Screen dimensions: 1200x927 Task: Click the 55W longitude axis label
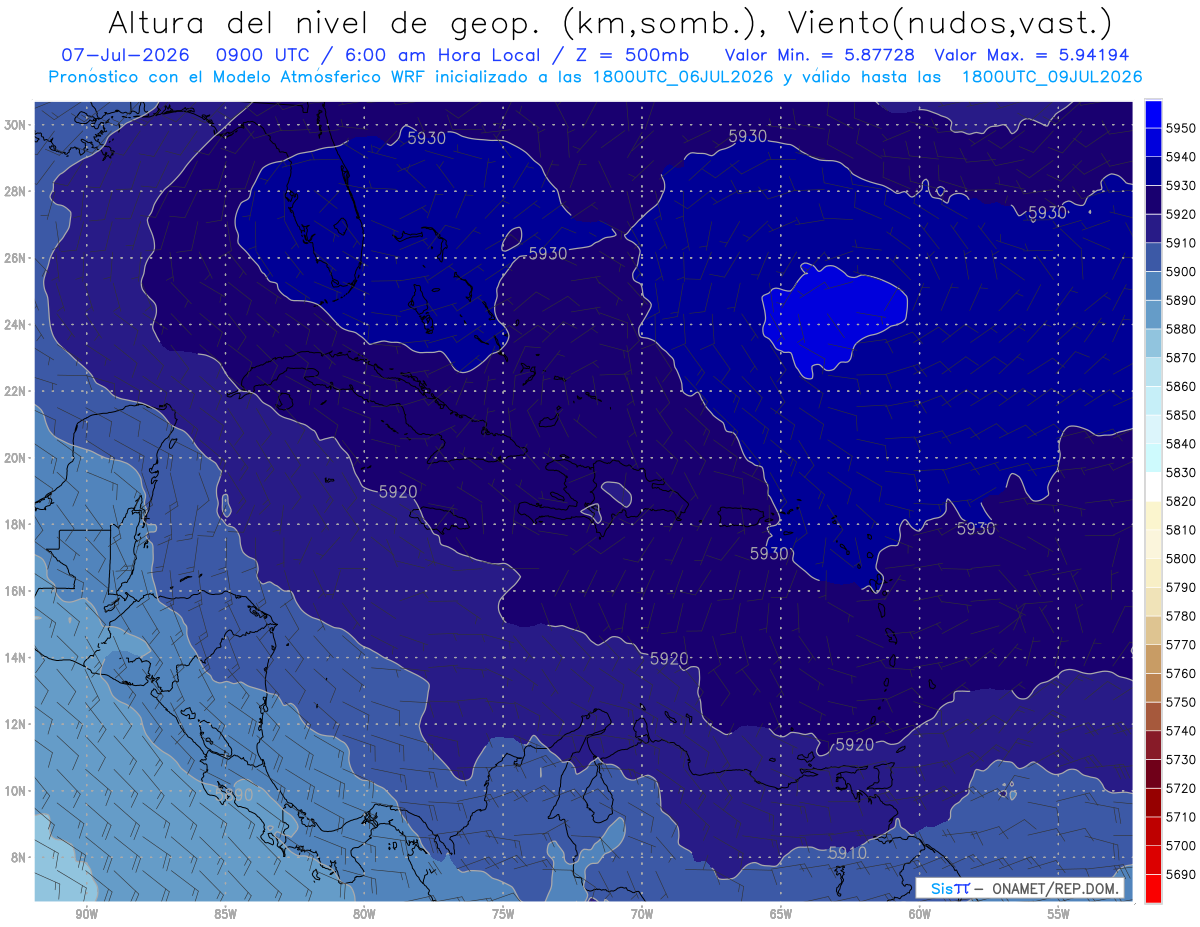click(1059, 915)
